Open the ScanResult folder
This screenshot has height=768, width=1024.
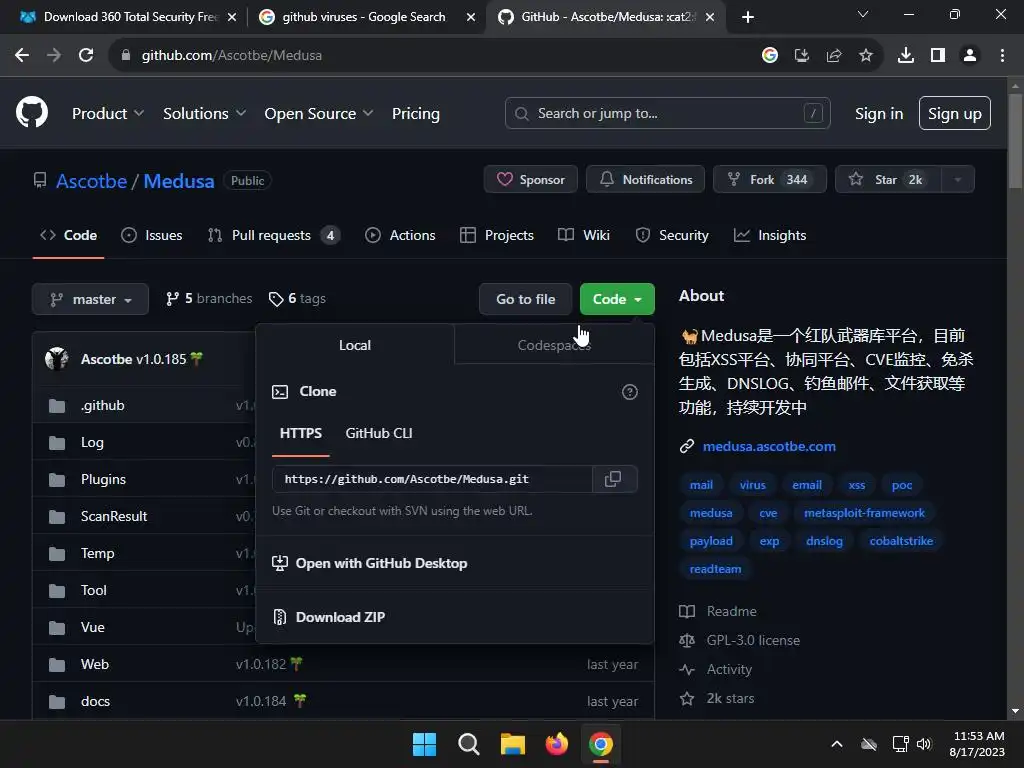114,516
